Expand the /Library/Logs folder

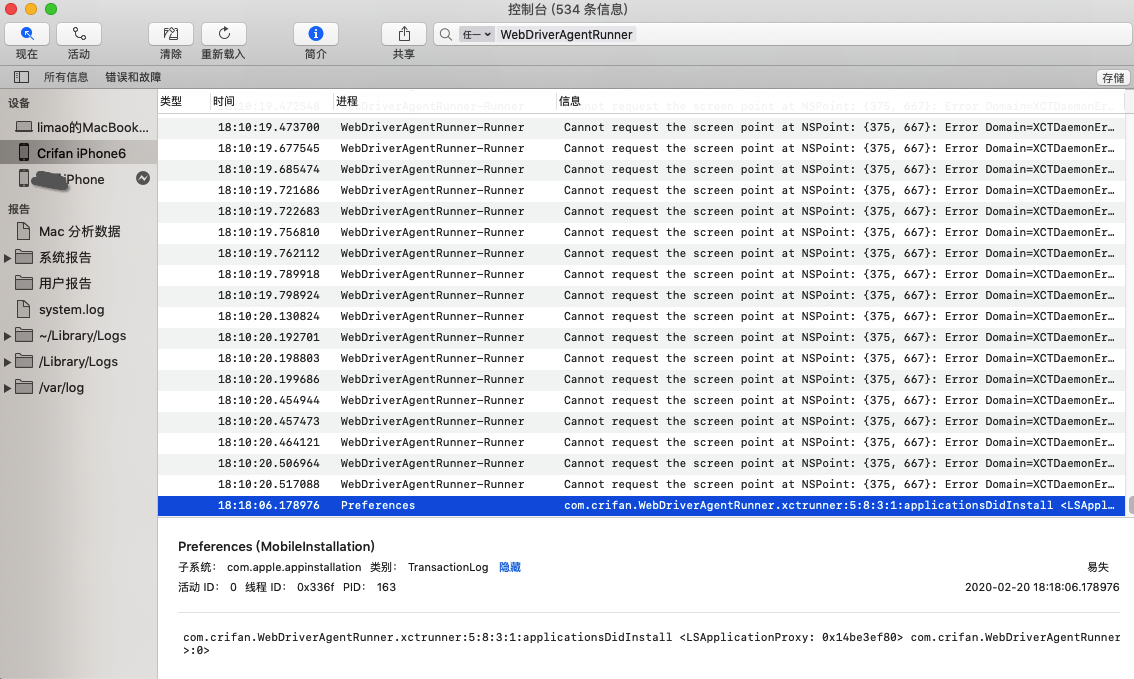pyautogui.click(x=7, y=362)
